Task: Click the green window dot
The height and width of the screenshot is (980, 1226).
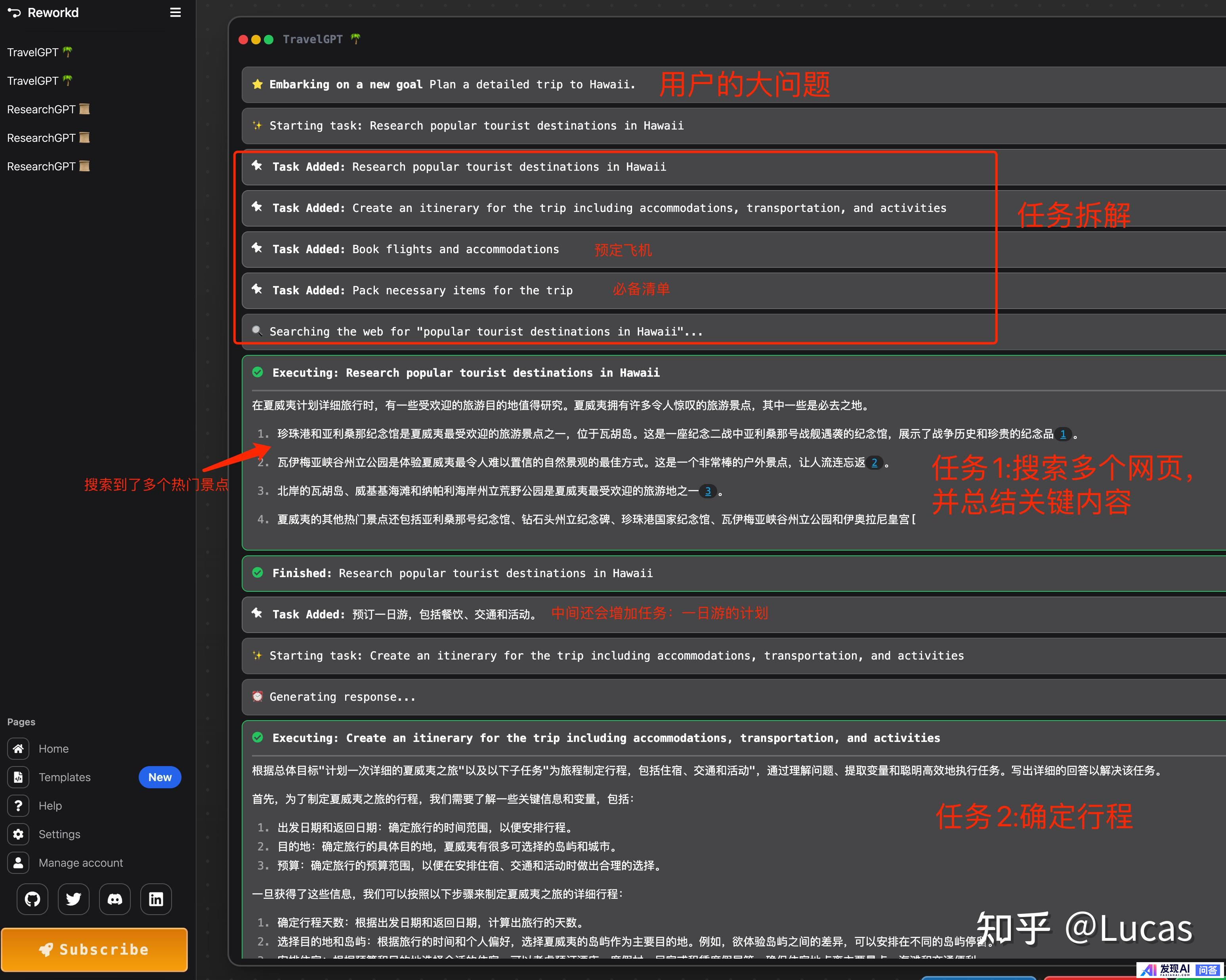Action: point(269,39)
